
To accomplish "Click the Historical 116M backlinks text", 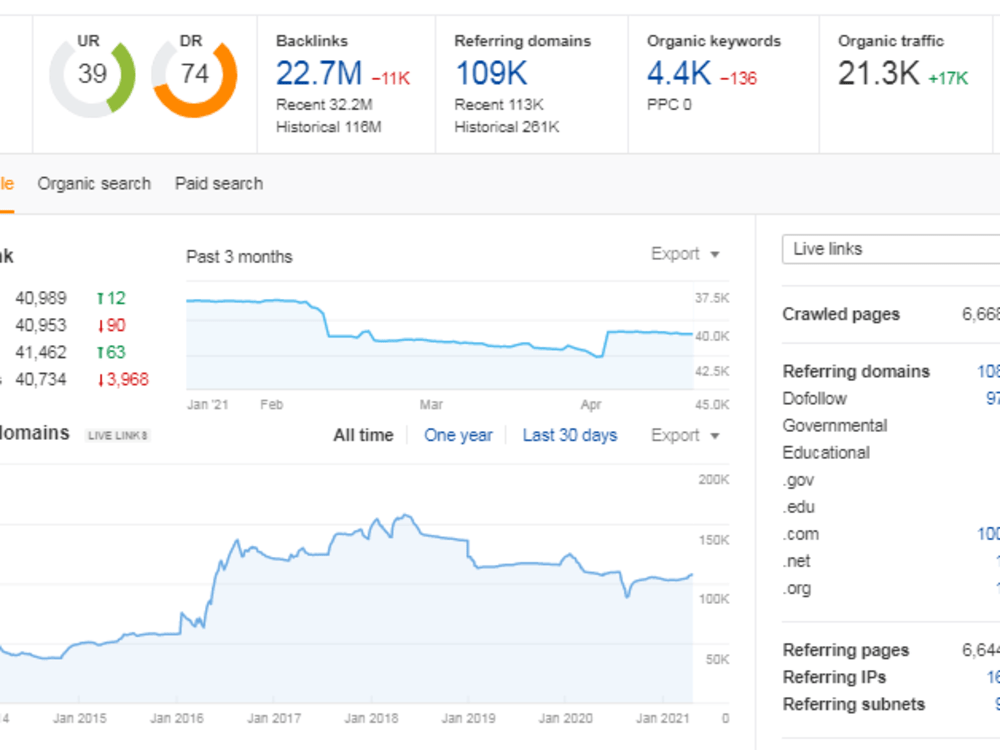I will (x=328, y=127).
